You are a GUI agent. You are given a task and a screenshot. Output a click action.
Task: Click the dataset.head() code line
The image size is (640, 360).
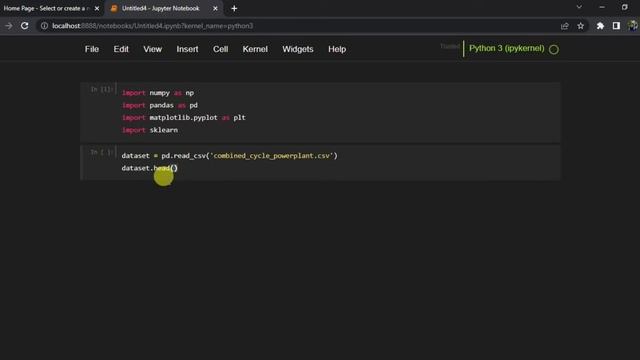coord(149,168)
